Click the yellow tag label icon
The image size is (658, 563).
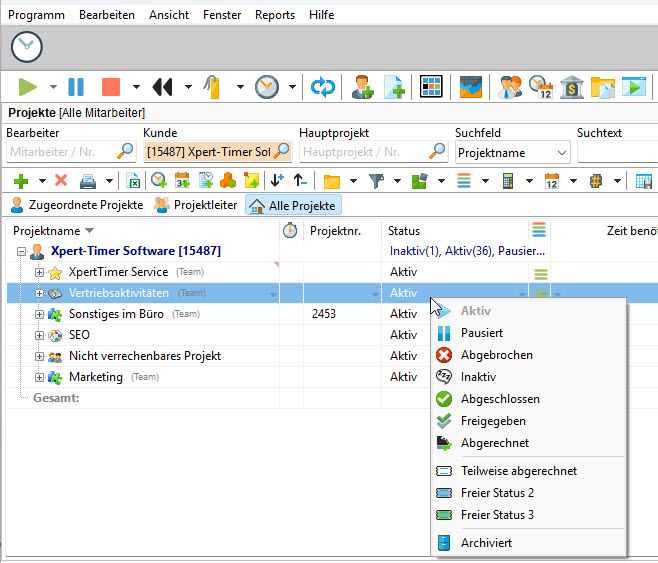213,87
